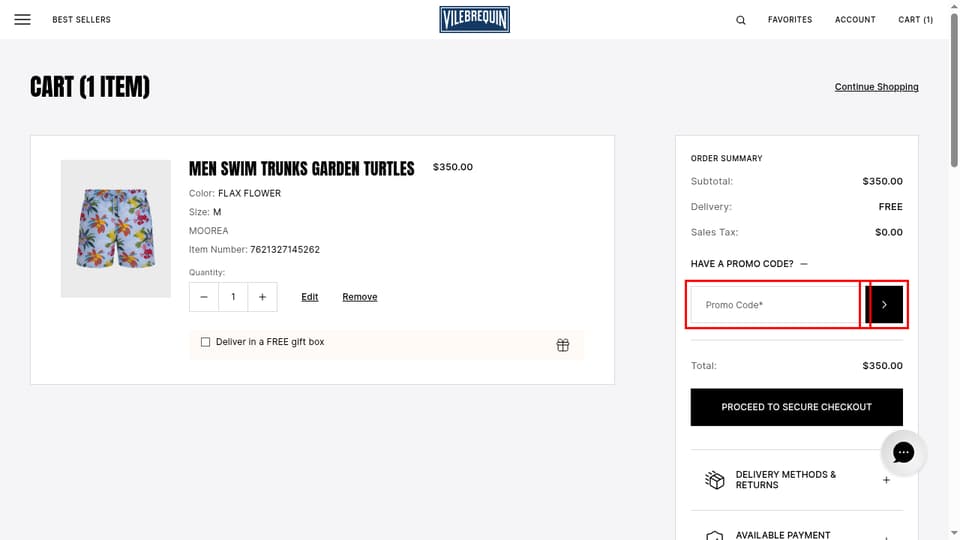This screenshot has height=540, width=960.
Task: Open the chat bubble widget
Action: (x=903, y=452)
